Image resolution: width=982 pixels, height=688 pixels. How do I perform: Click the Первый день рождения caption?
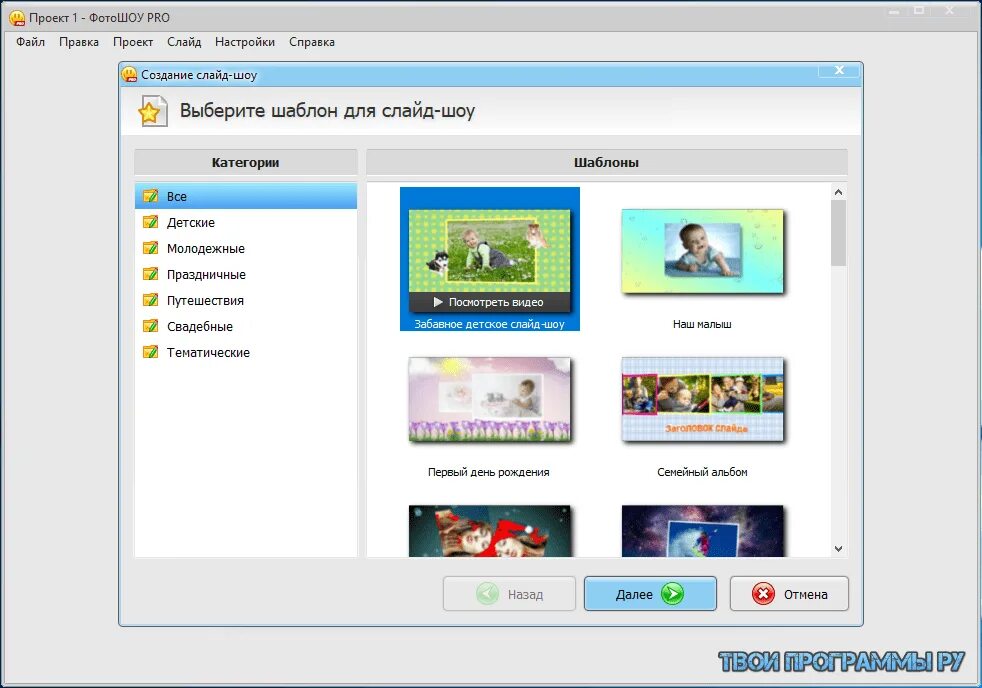click(488, 472)
